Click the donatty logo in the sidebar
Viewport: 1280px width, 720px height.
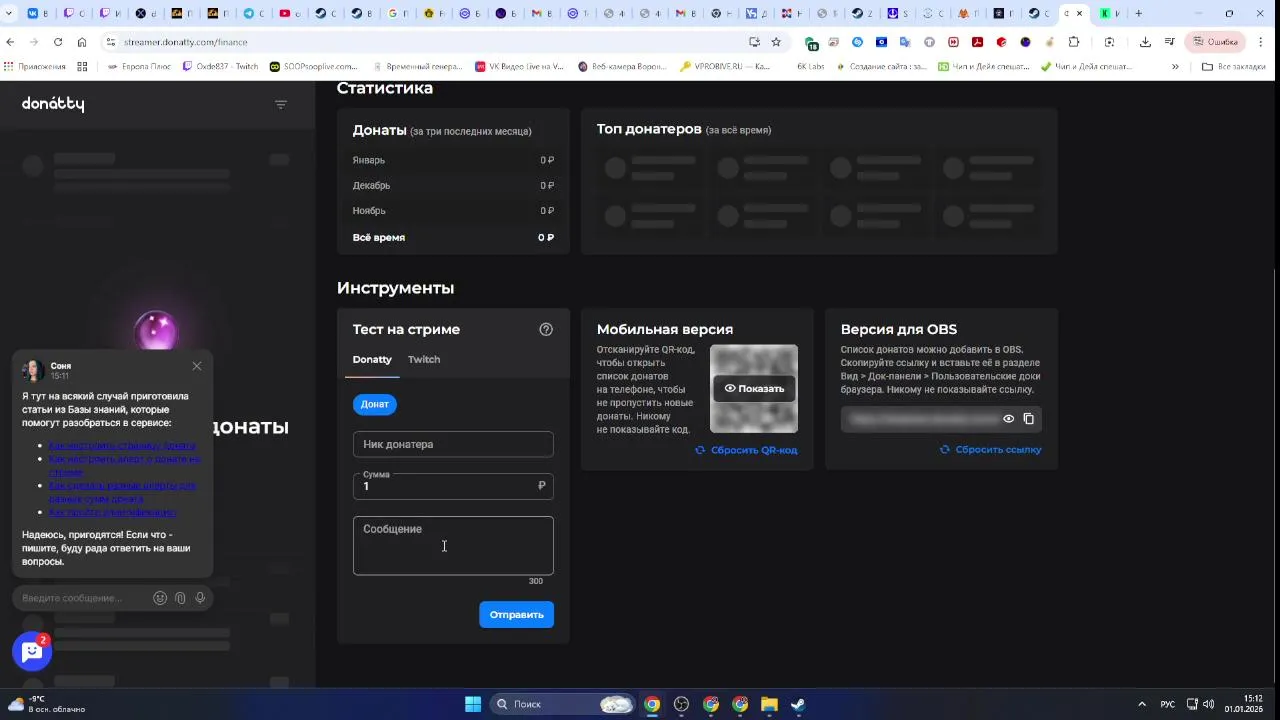tap(53, 104)
